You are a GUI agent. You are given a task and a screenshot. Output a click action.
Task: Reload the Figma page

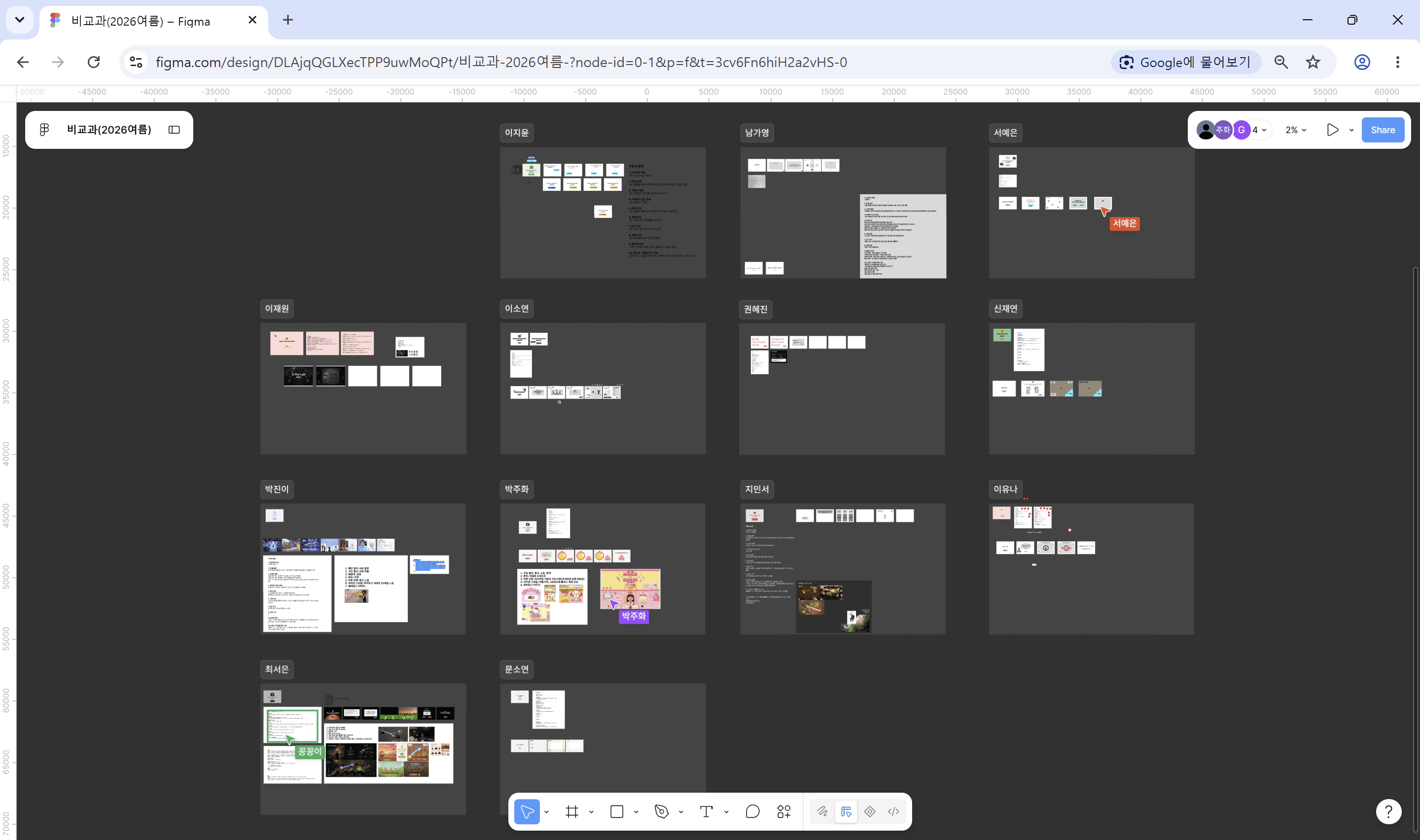point(93,62)
